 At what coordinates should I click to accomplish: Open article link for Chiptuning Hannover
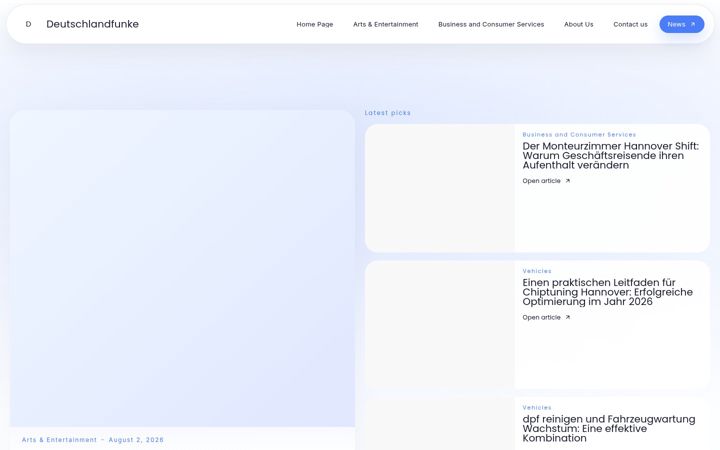click(x=541, y=317)
